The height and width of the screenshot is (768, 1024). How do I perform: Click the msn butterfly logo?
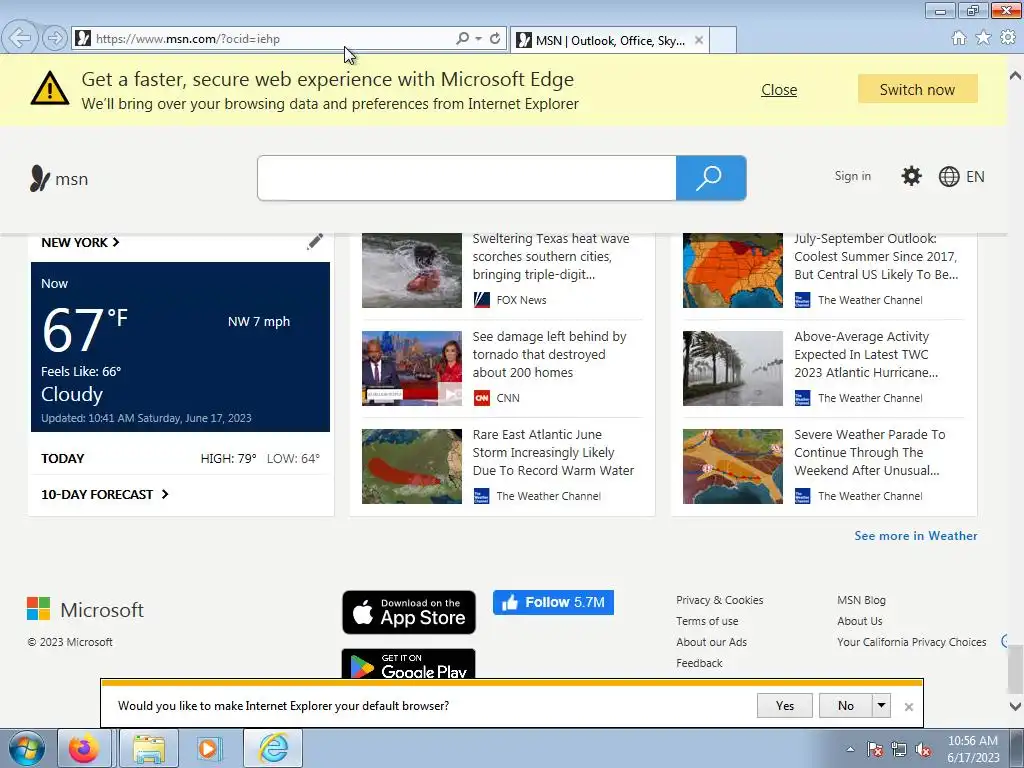coord(40,178)
